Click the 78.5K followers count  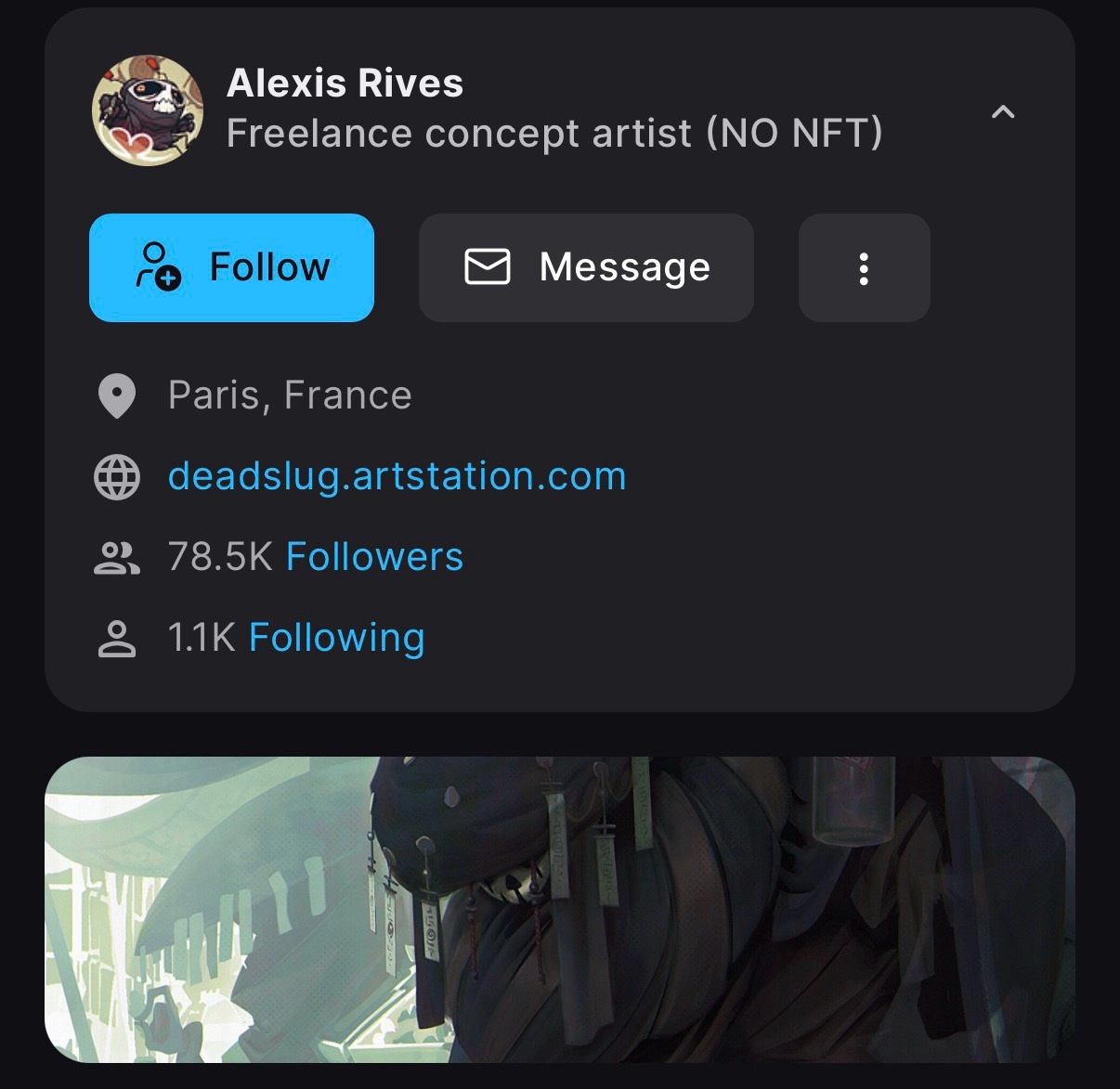coord(220,557)
